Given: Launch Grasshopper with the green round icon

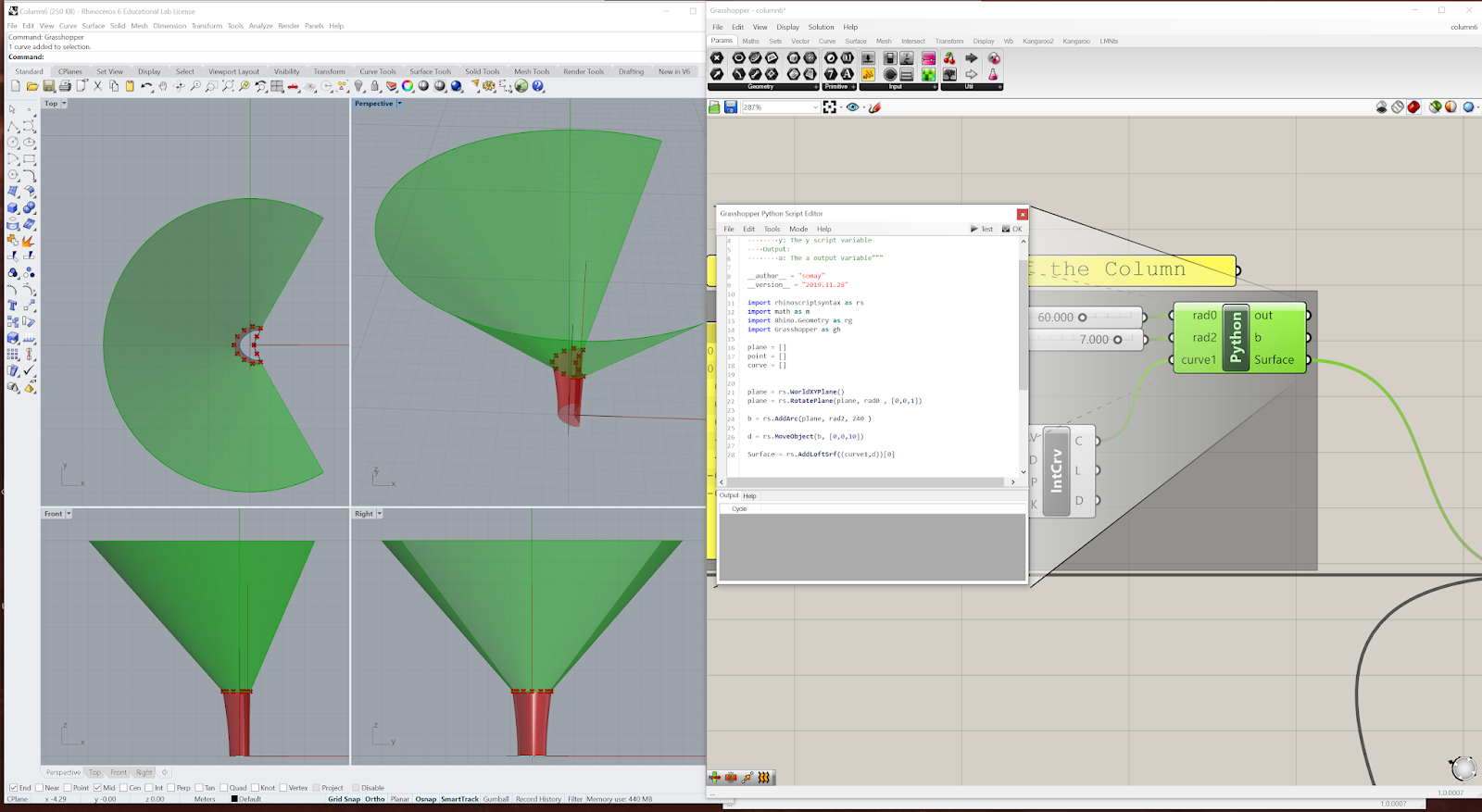Looking at the screenshot, I should coord(521,86).
